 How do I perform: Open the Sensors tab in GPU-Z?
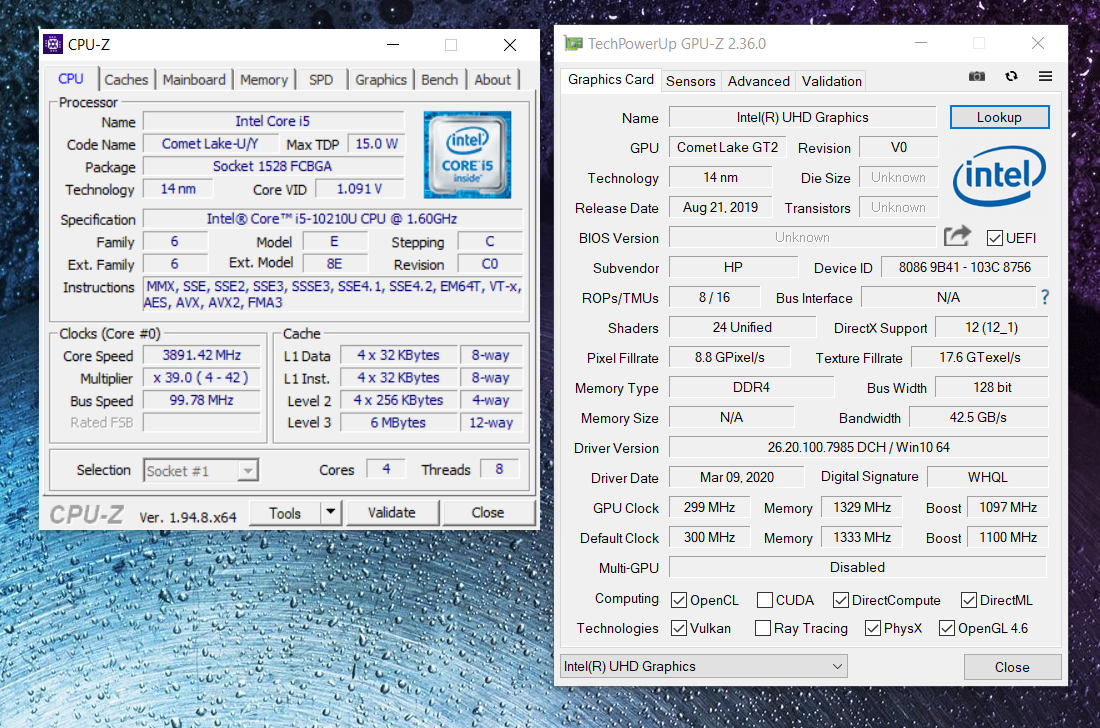point(690,81)
